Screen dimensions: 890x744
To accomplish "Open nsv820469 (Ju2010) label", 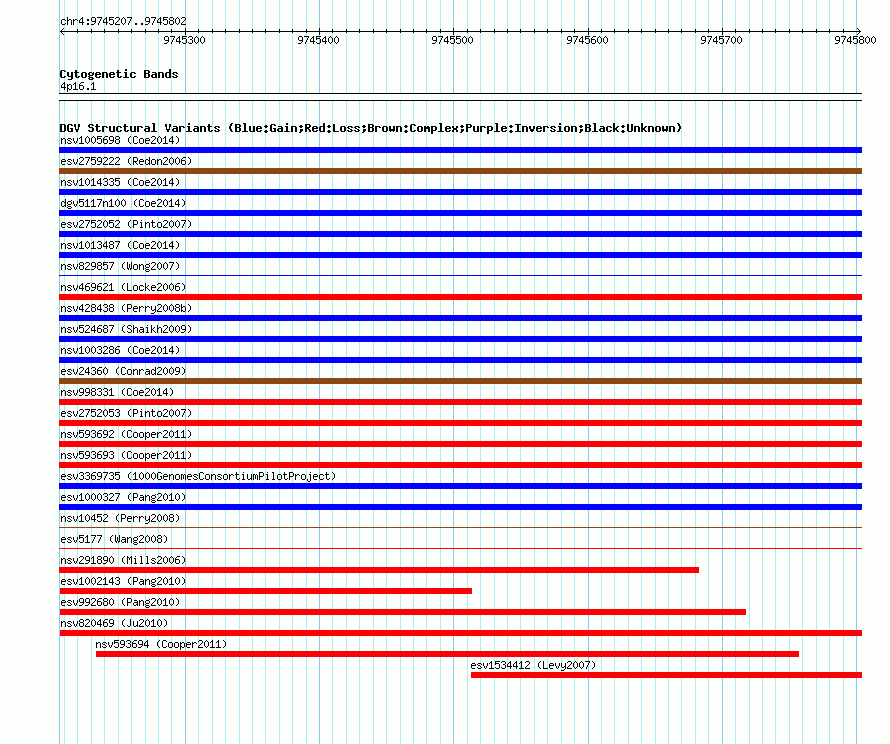I will [114, 623].
